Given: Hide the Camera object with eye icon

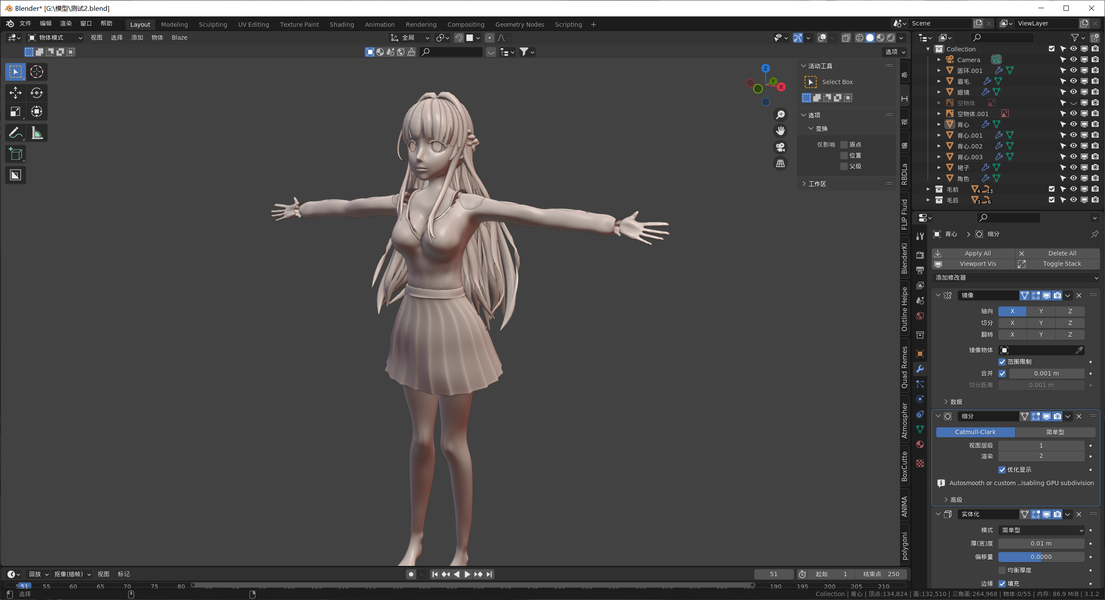Looking at the screenshot, I should (x=1073, y=60).
